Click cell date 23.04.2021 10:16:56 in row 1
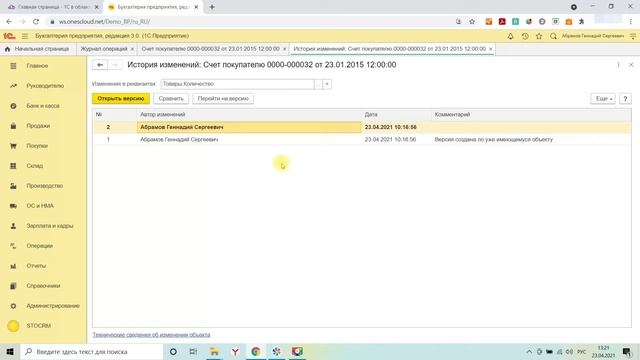The width and height of the screenshot is (640, 360). click(390, 140)
